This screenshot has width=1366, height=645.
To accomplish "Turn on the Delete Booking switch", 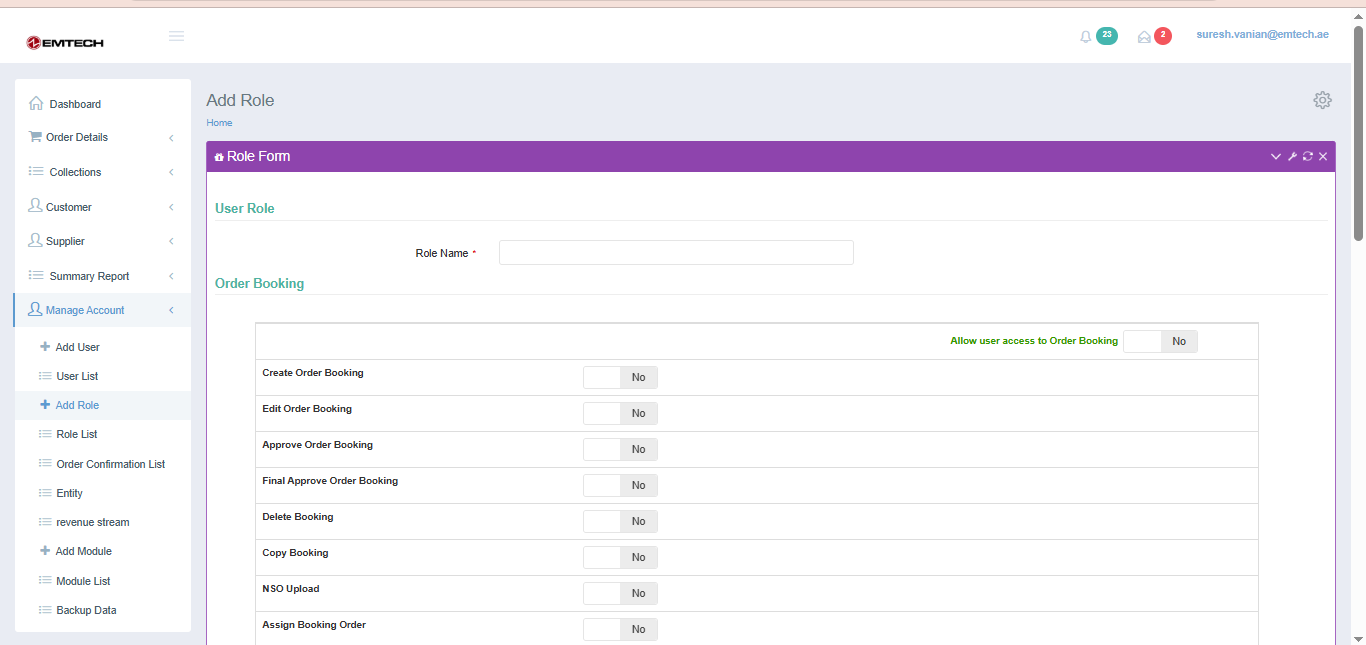I will tap(620, 522).
